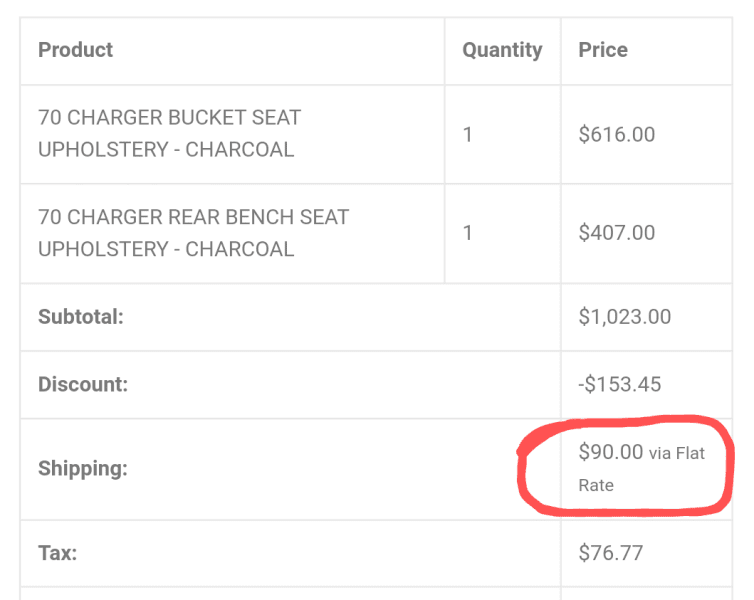Click the $76.77 tax amount
This screenshot has height=600, width=754.
610,553
